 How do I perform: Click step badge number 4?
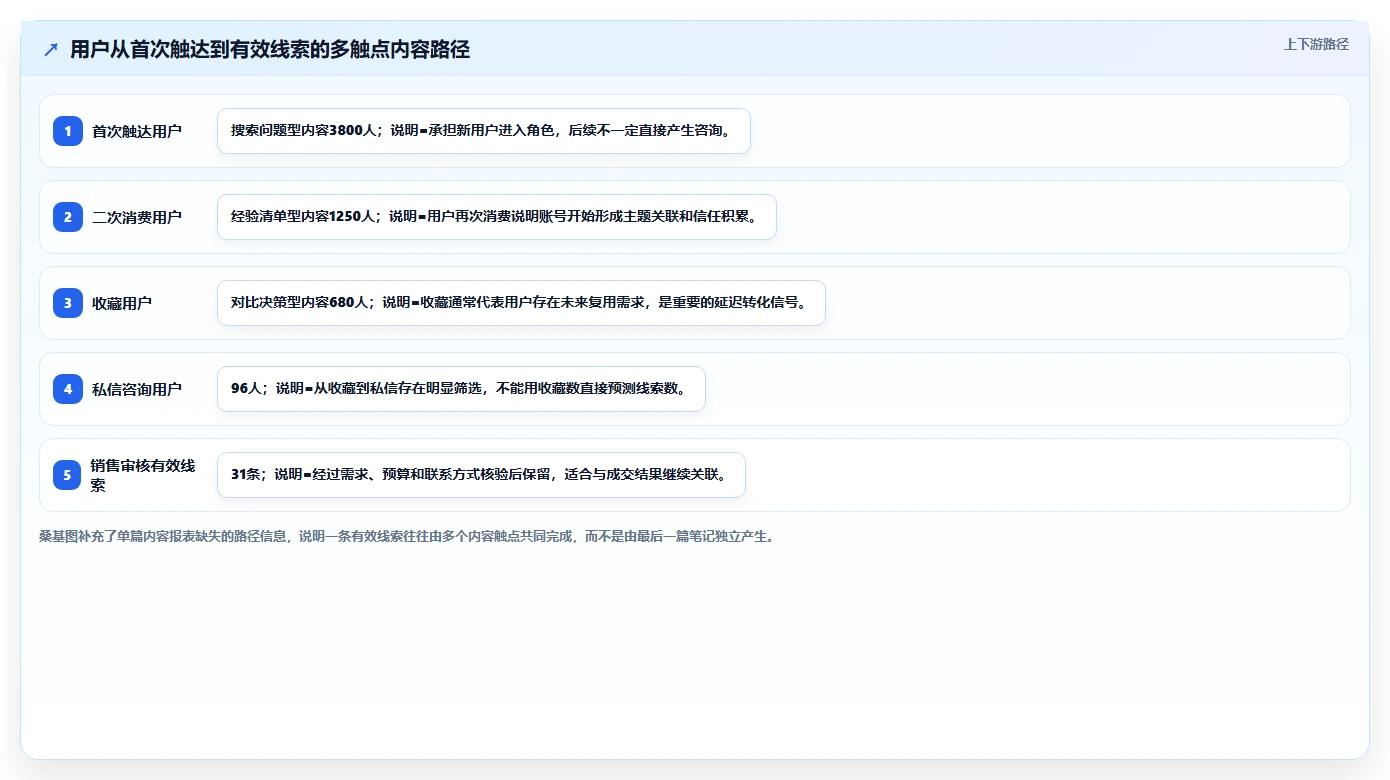click(x=68, y=389)
